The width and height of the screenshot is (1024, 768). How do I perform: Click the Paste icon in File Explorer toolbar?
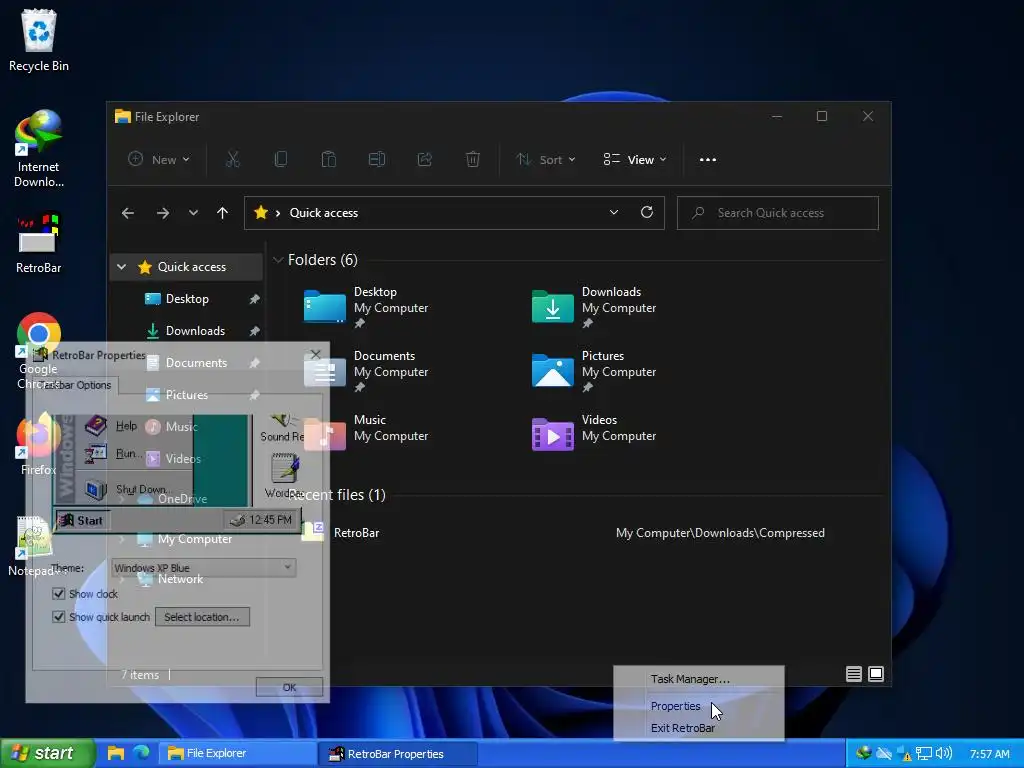tap(328, 159)
